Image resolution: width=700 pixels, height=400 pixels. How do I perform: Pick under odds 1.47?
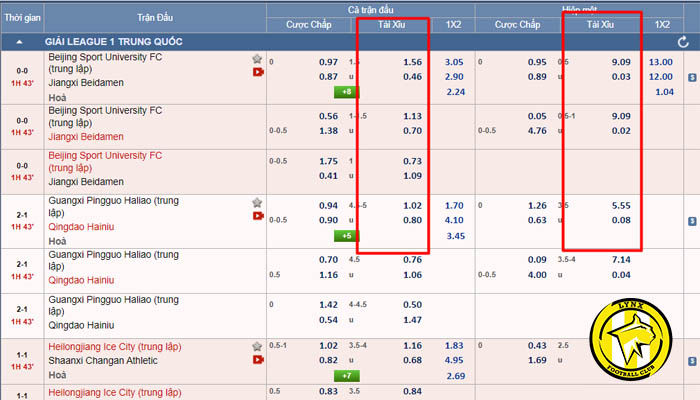(x=412, y=320)
